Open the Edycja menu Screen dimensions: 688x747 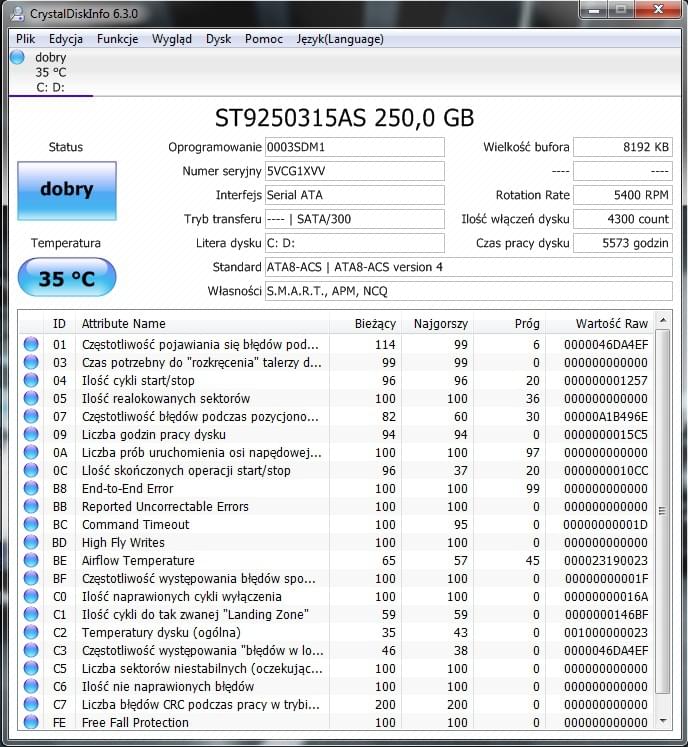pos(66,39)
